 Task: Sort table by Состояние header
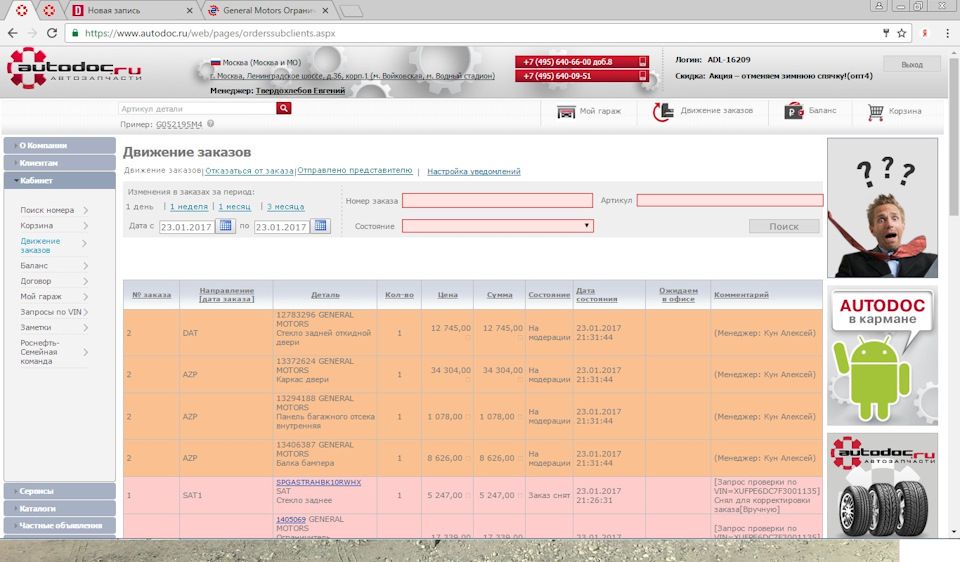click(549, 295)
